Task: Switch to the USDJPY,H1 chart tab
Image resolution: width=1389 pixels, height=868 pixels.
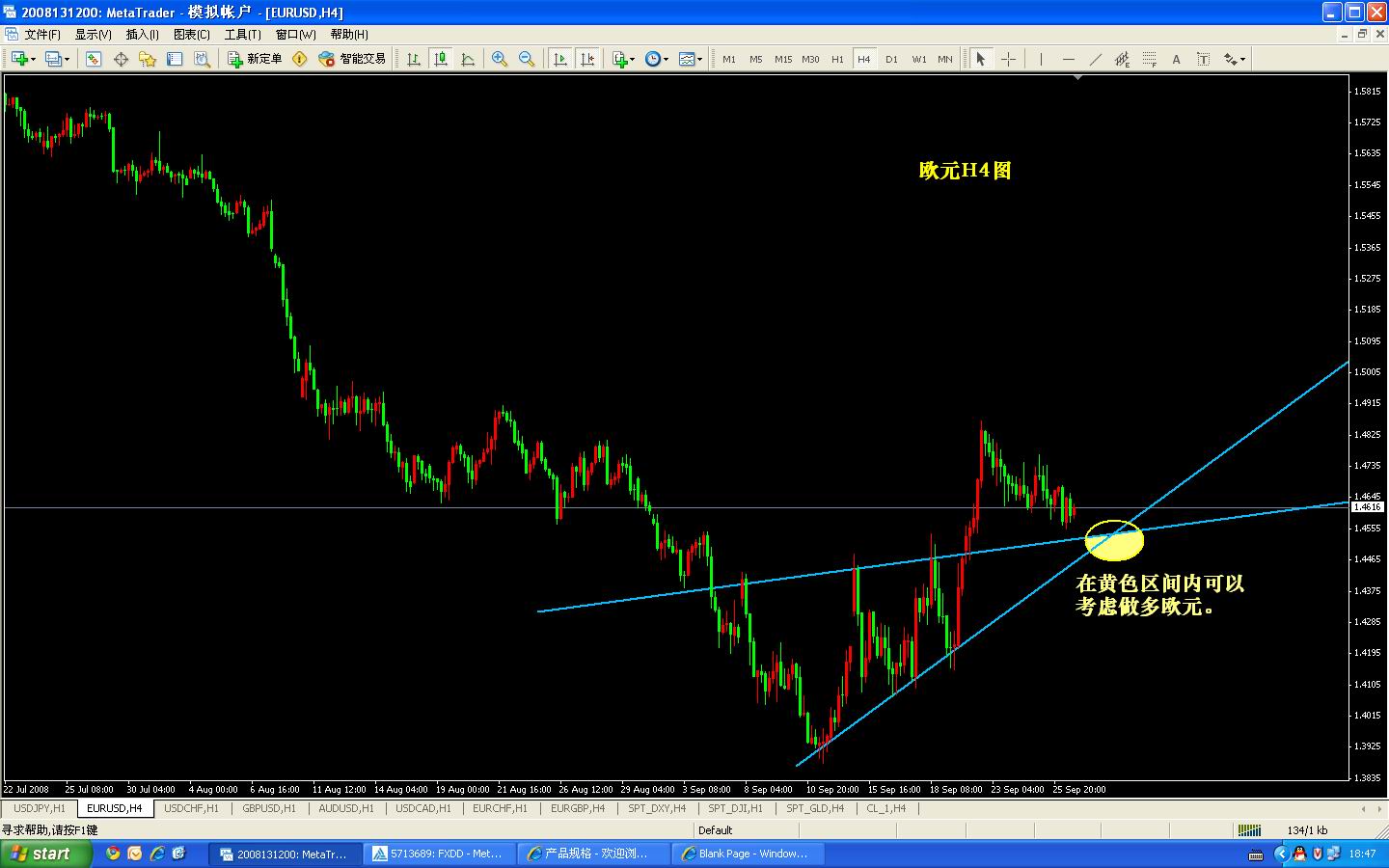Action: 40,808
